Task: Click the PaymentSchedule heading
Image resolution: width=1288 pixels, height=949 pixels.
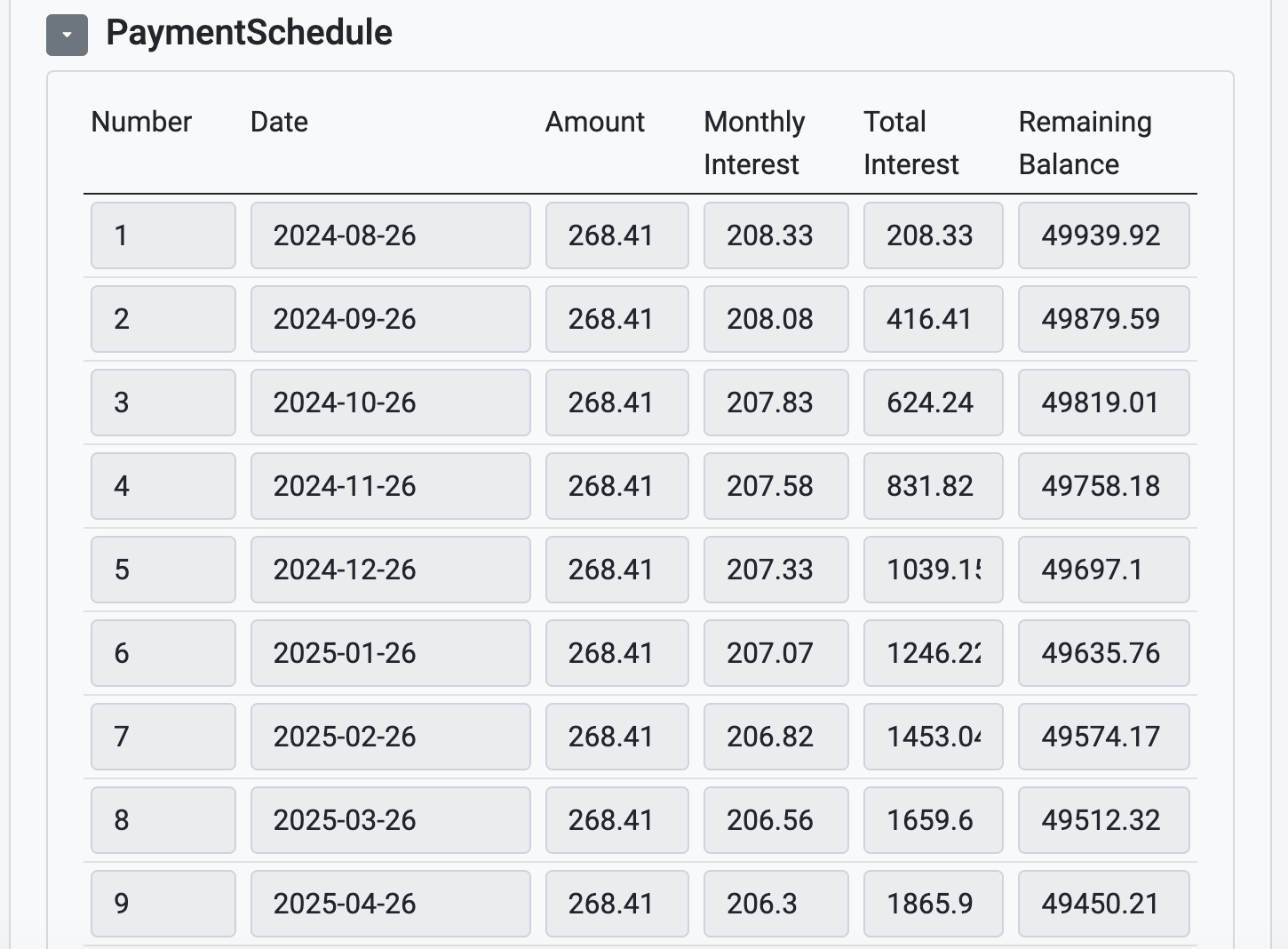Action: pos(249,32)
